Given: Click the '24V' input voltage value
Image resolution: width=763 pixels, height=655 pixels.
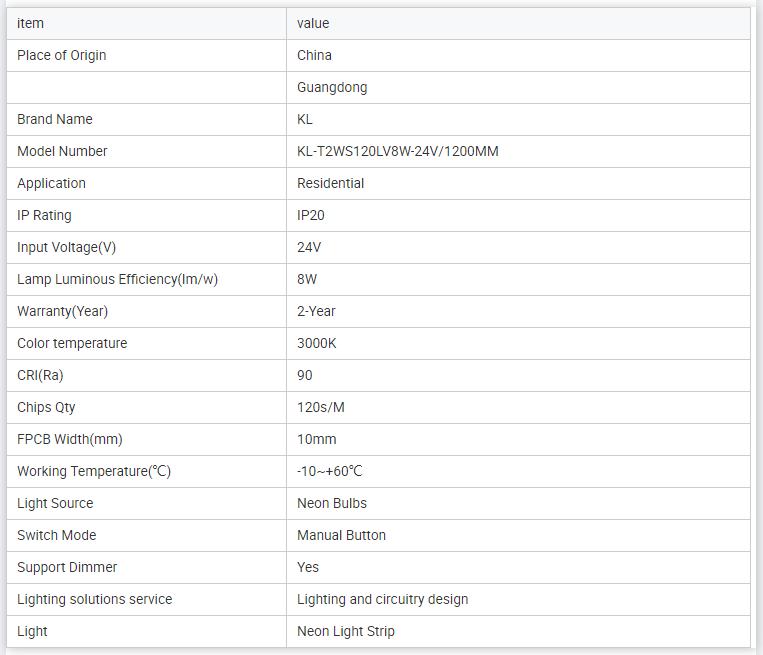Looking at the screenshot, I should click(x=309, y=247).
